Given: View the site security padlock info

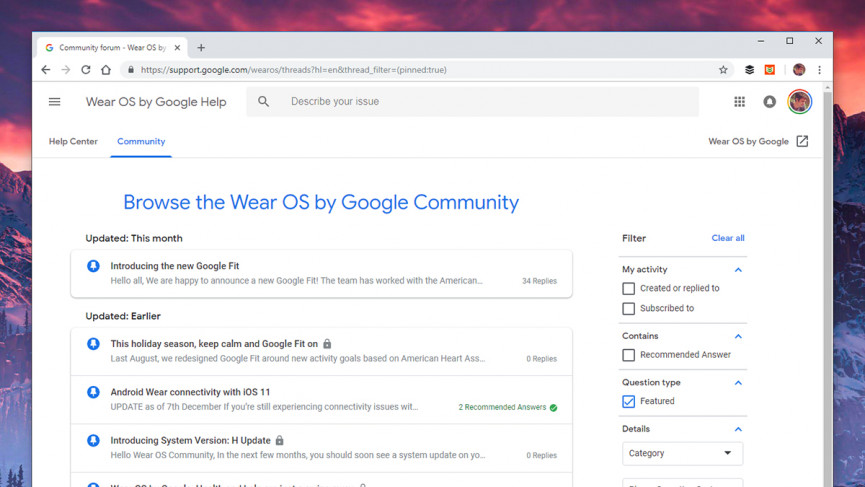Looking at the screenshot, I should [x=131, y=70].
